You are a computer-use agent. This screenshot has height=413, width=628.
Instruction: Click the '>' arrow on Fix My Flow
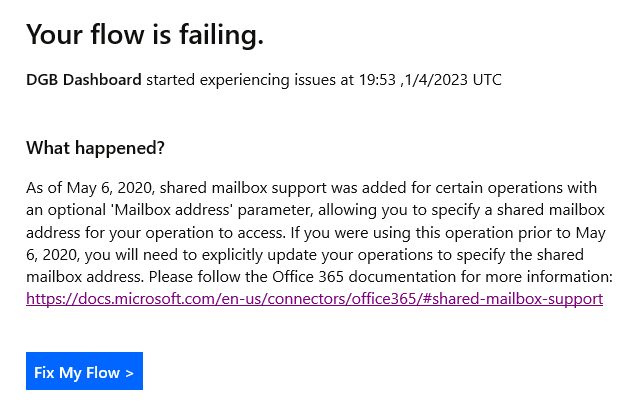[129, 373]
